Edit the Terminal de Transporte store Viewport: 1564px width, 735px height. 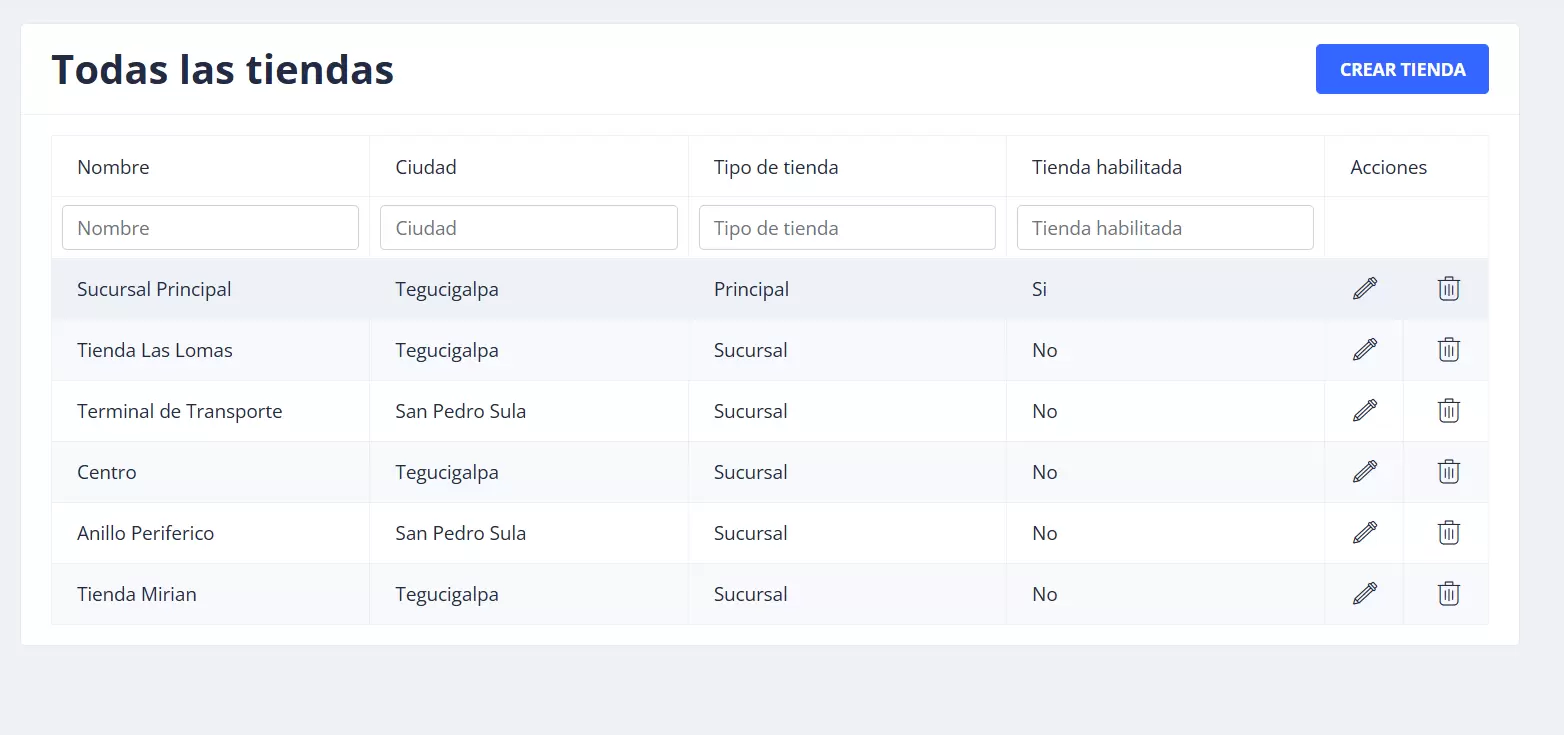coord(1364,411)
